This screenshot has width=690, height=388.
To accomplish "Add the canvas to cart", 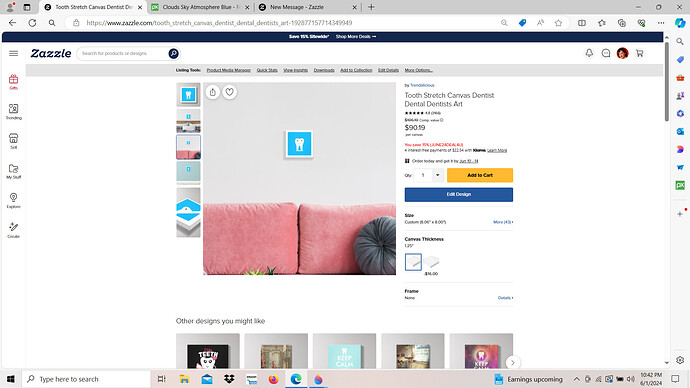I will (480, 175).
